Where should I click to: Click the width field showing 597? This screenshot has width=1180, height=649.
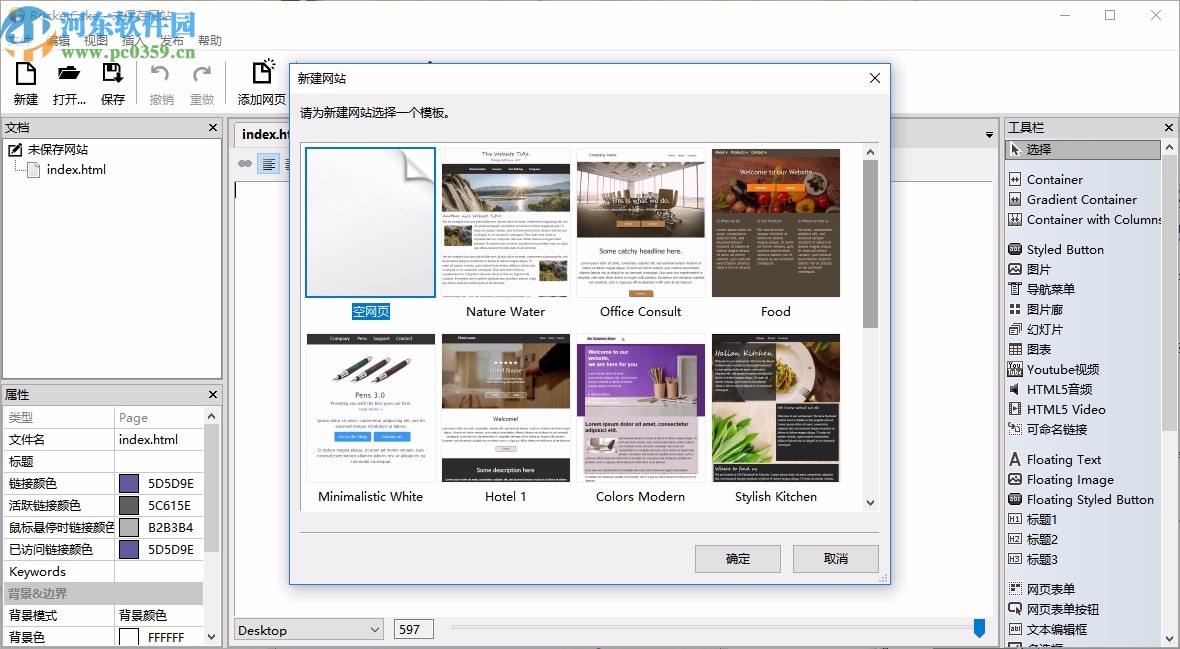coord(413,629)
